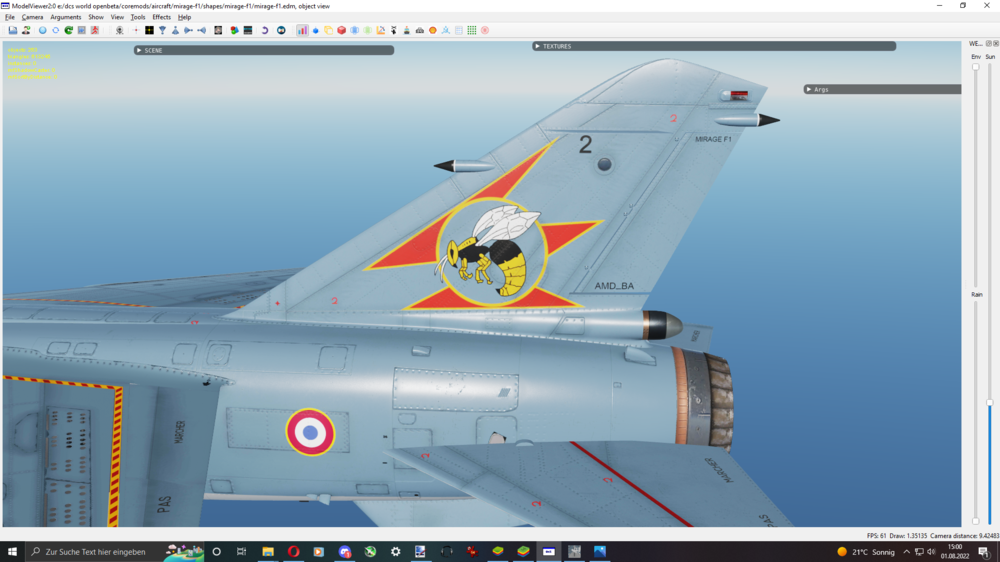
Task: Click the purple undo arrow icon
Action: point(265,30)
